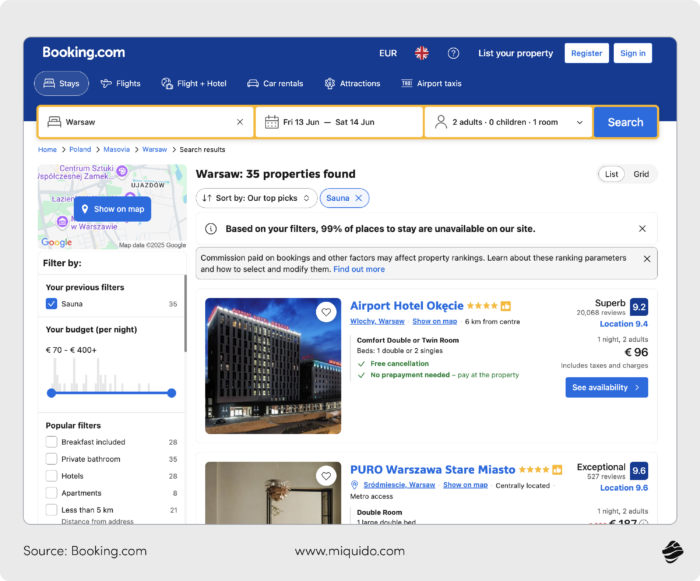Screen dimensions: 700x581
Task: Select the Stays tab
Action: pyautogui.click(x=62, y=84)
